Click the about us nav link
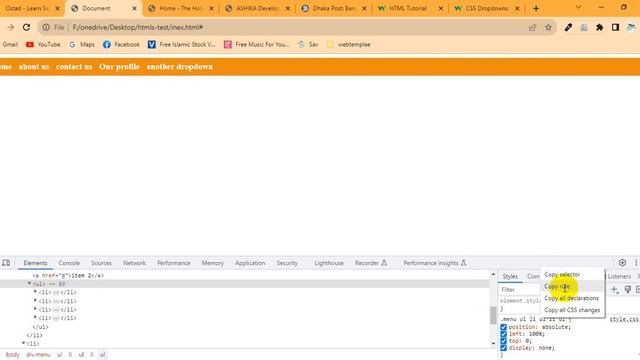640x360 pixels. tap(34, 67)
